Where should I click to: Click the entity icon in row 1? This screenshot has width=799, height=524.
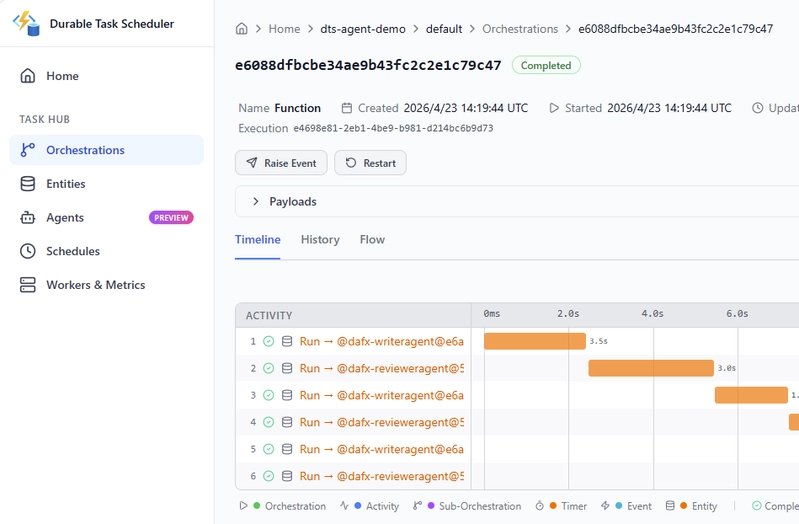tap(287, 341)
